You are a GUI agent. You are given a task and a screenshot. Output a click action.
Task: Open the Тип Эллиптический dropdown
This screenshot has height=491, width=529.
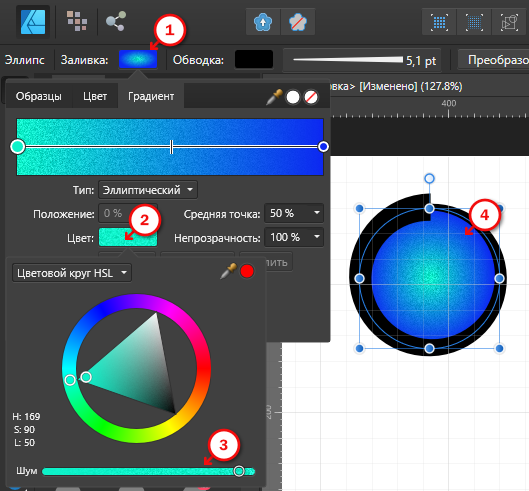point(148,190)
